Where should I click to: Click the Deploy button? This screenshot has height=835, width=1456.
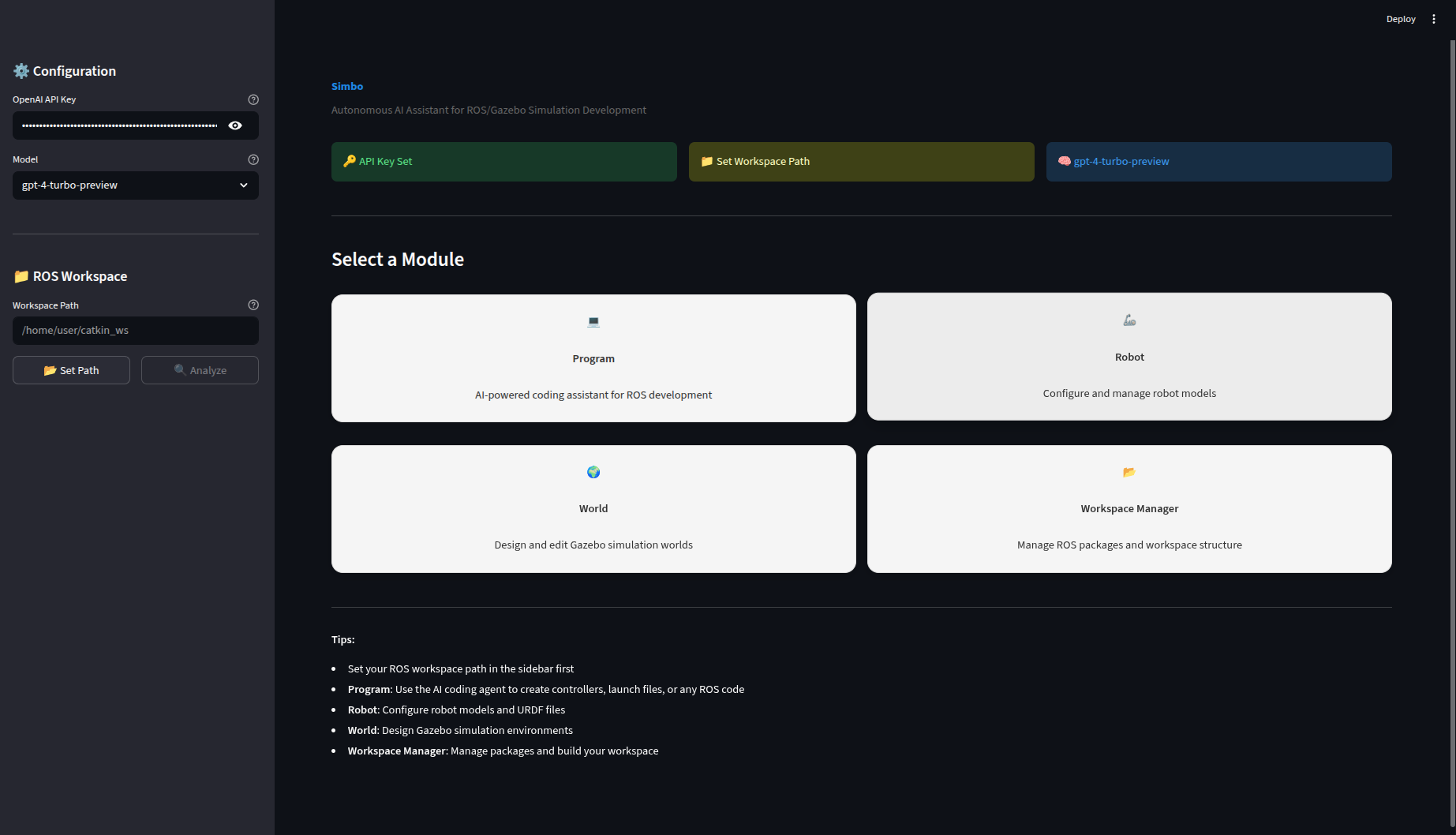[1401, 19]
